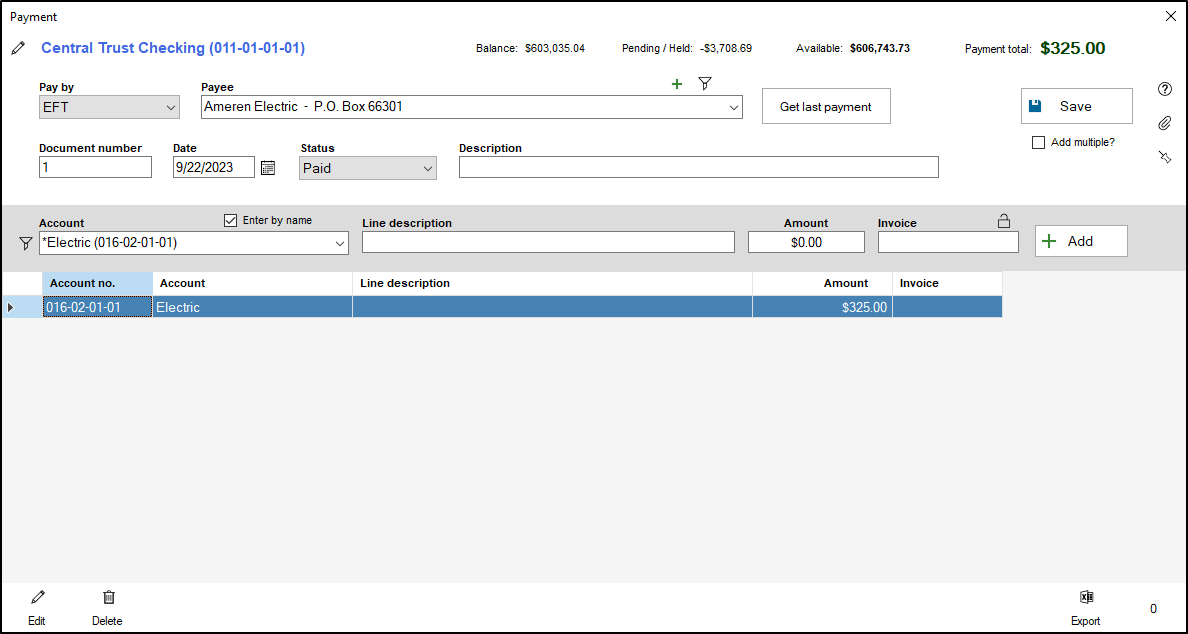Click the Document number field
This screenshot has width=1188, height=634.
point(95,167)
